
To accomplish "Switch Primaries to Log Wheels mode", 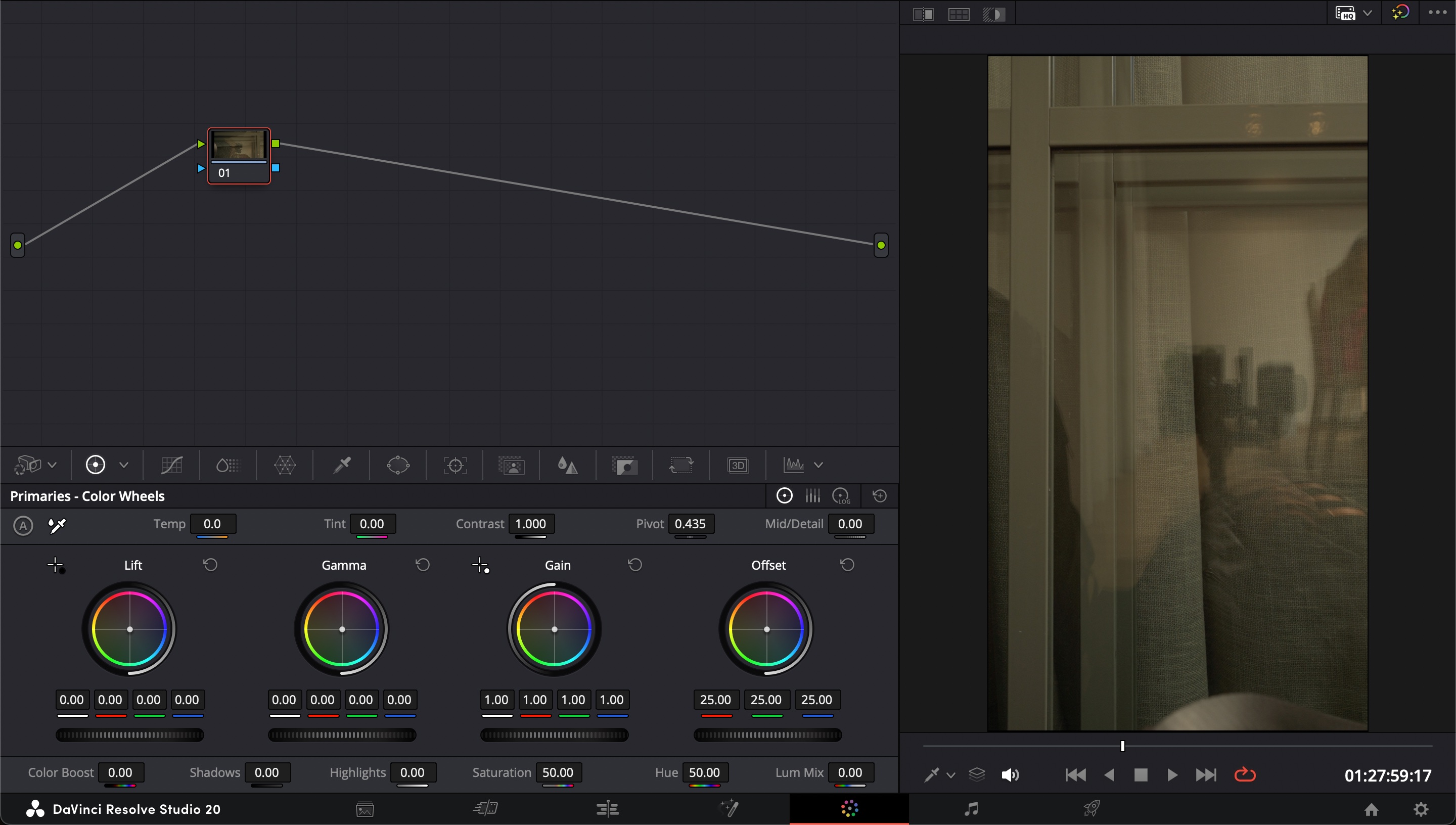I will pos(842,496).
